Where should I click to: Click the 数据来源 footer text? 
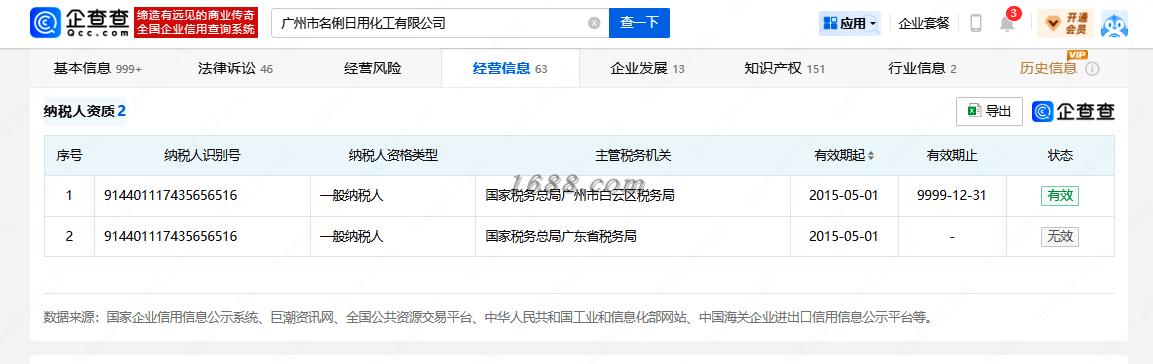[x=489, y=318]
